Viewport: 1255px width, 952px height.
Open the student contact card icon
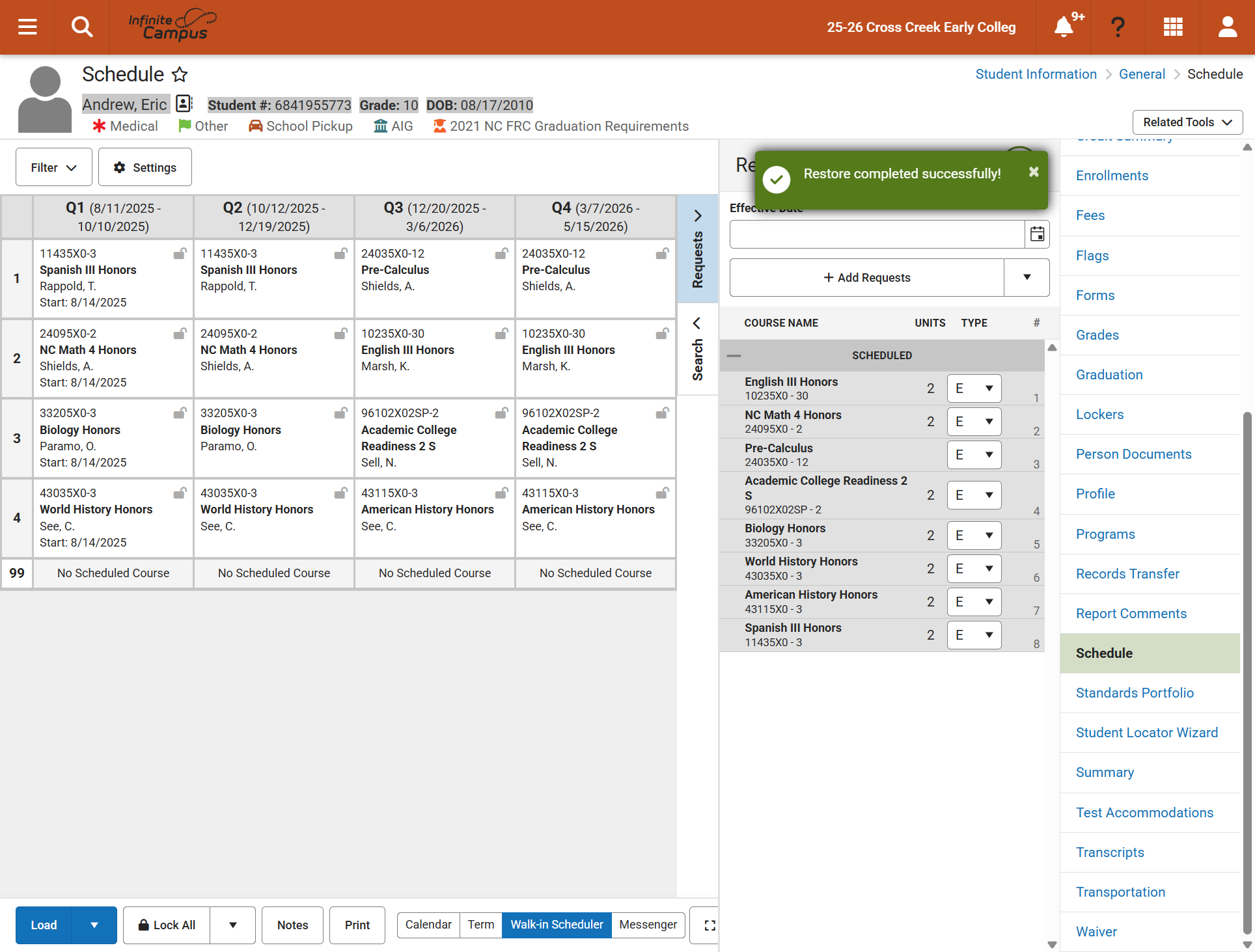(x=184, y=103)
